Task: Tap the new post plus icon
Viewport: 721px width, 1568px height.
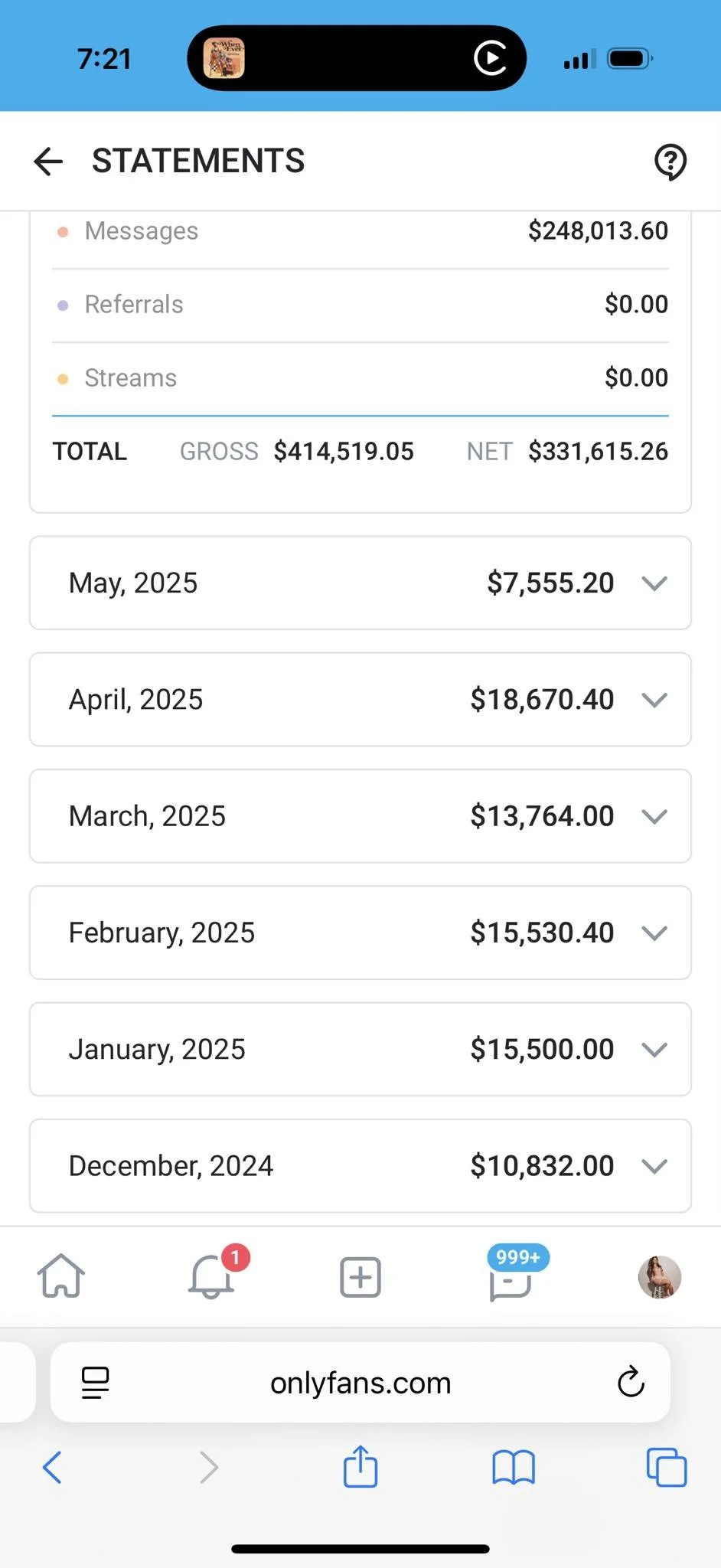Action: pyautogui.click(x=360, y=1277)
